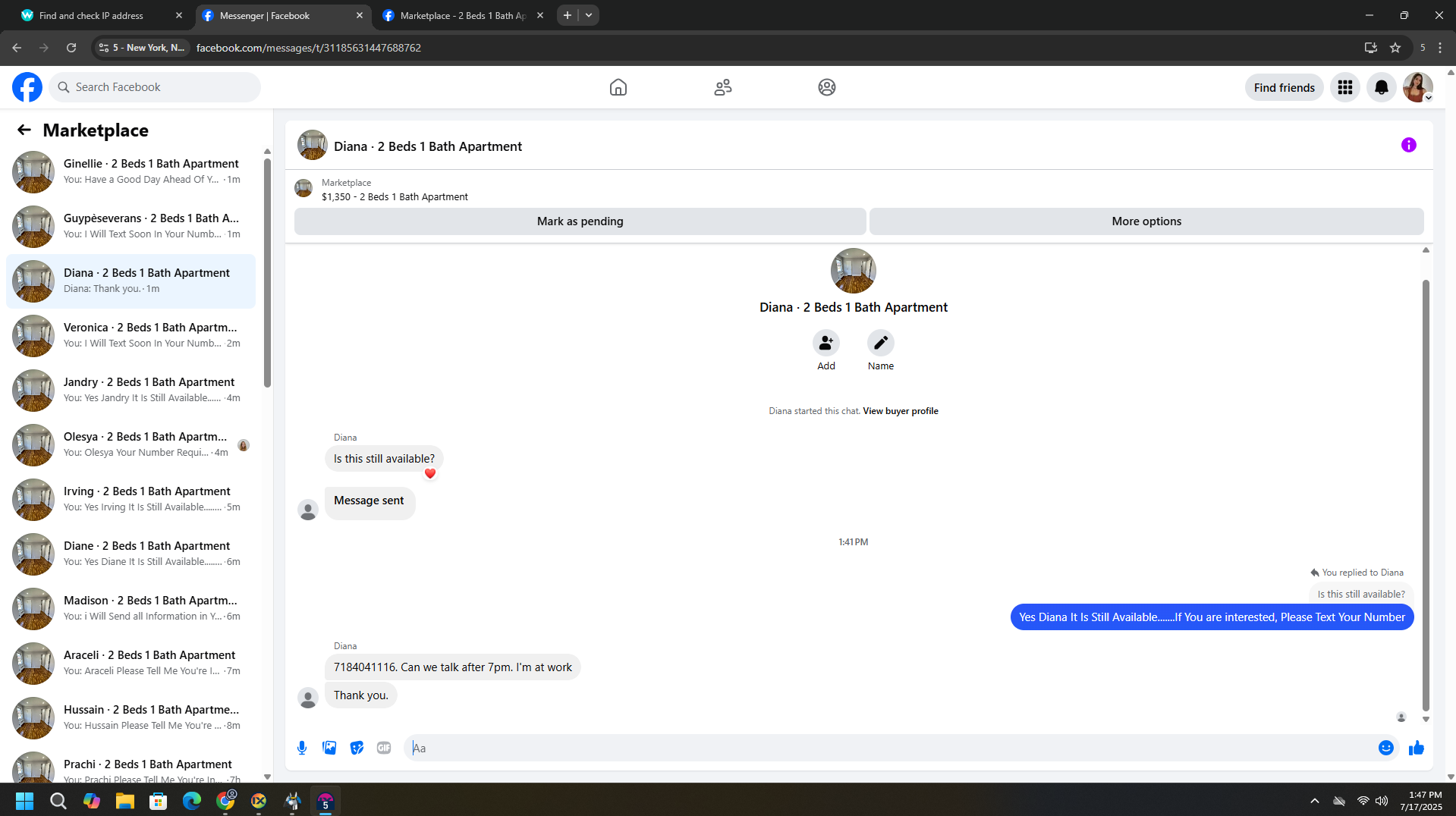Open the GIF picker
The image size is (1456, 816).
pos(384,748)
